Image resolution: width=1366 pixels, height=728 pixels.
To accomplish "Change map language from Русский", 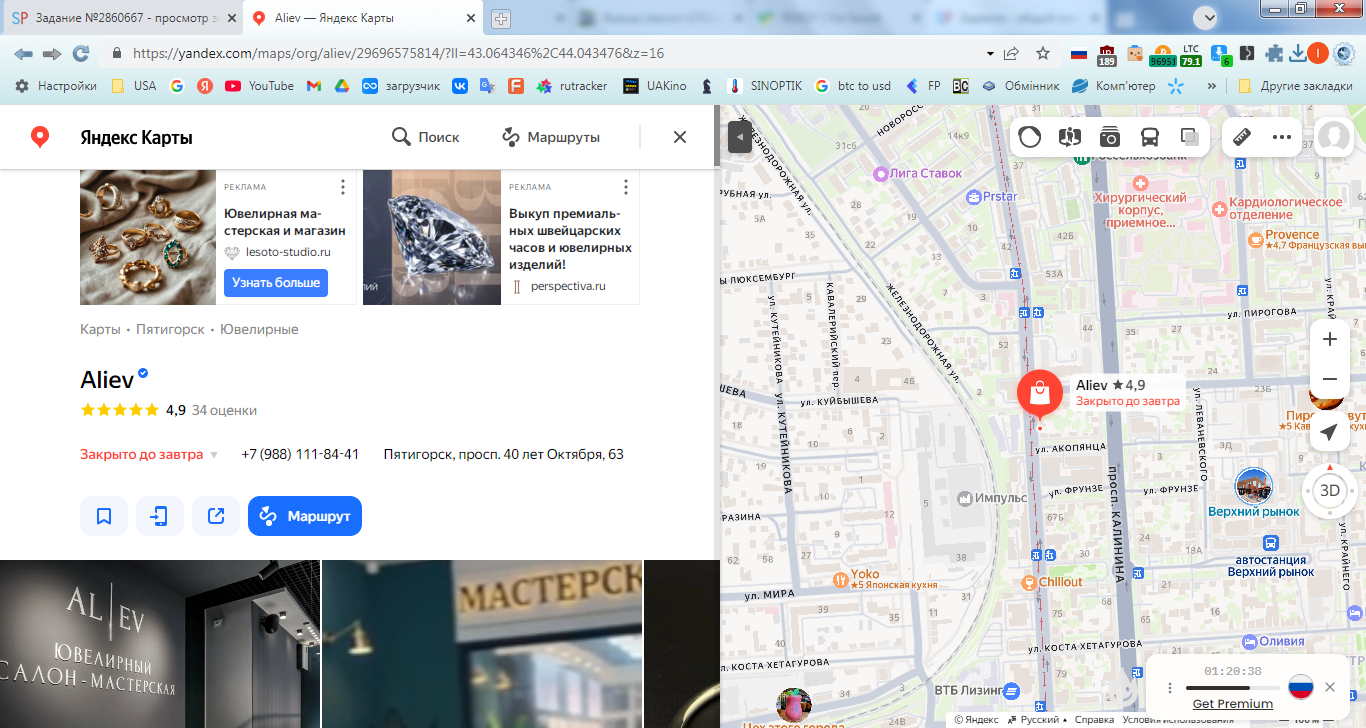I will (x=1036, y=719).
